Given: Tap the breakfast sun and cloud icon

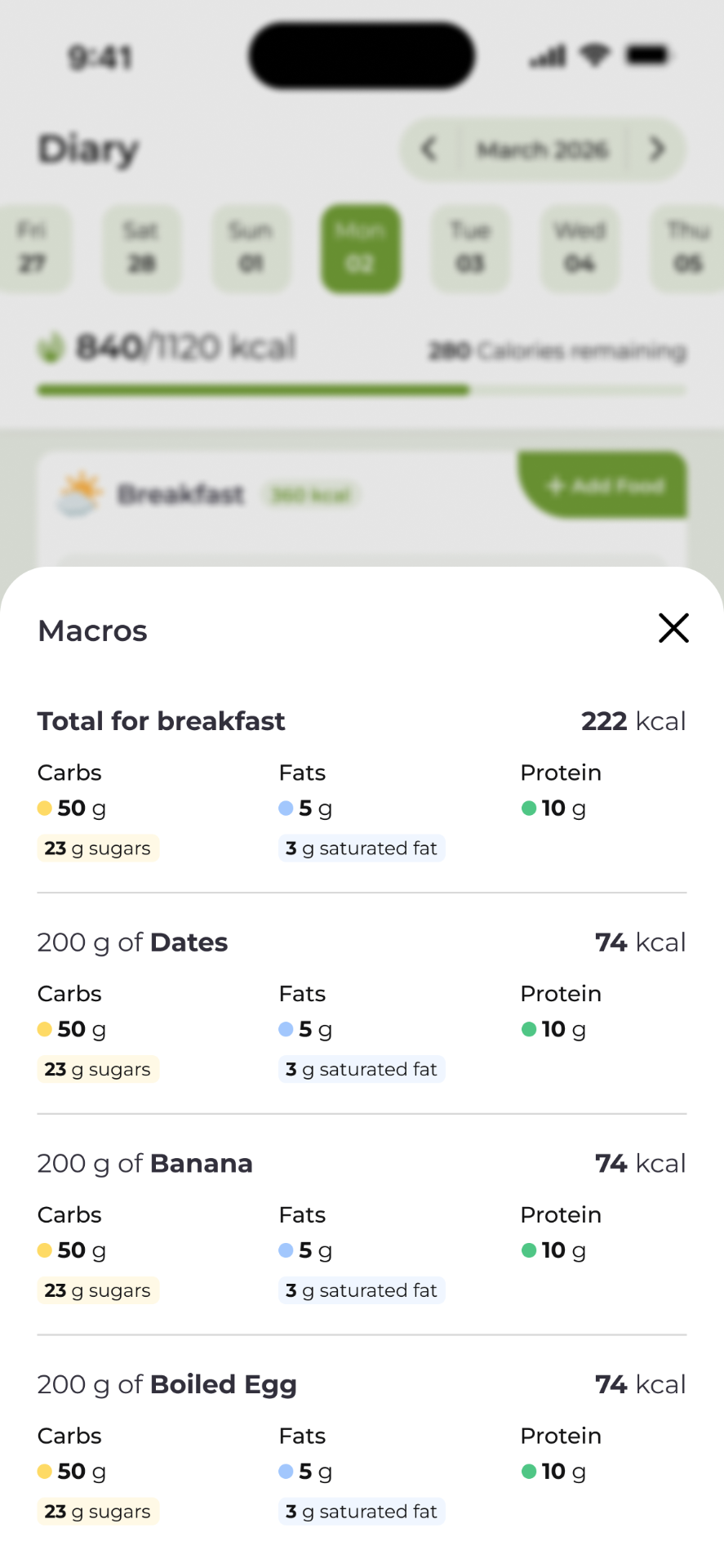Looking at the screenshot, I should (80, 493).
